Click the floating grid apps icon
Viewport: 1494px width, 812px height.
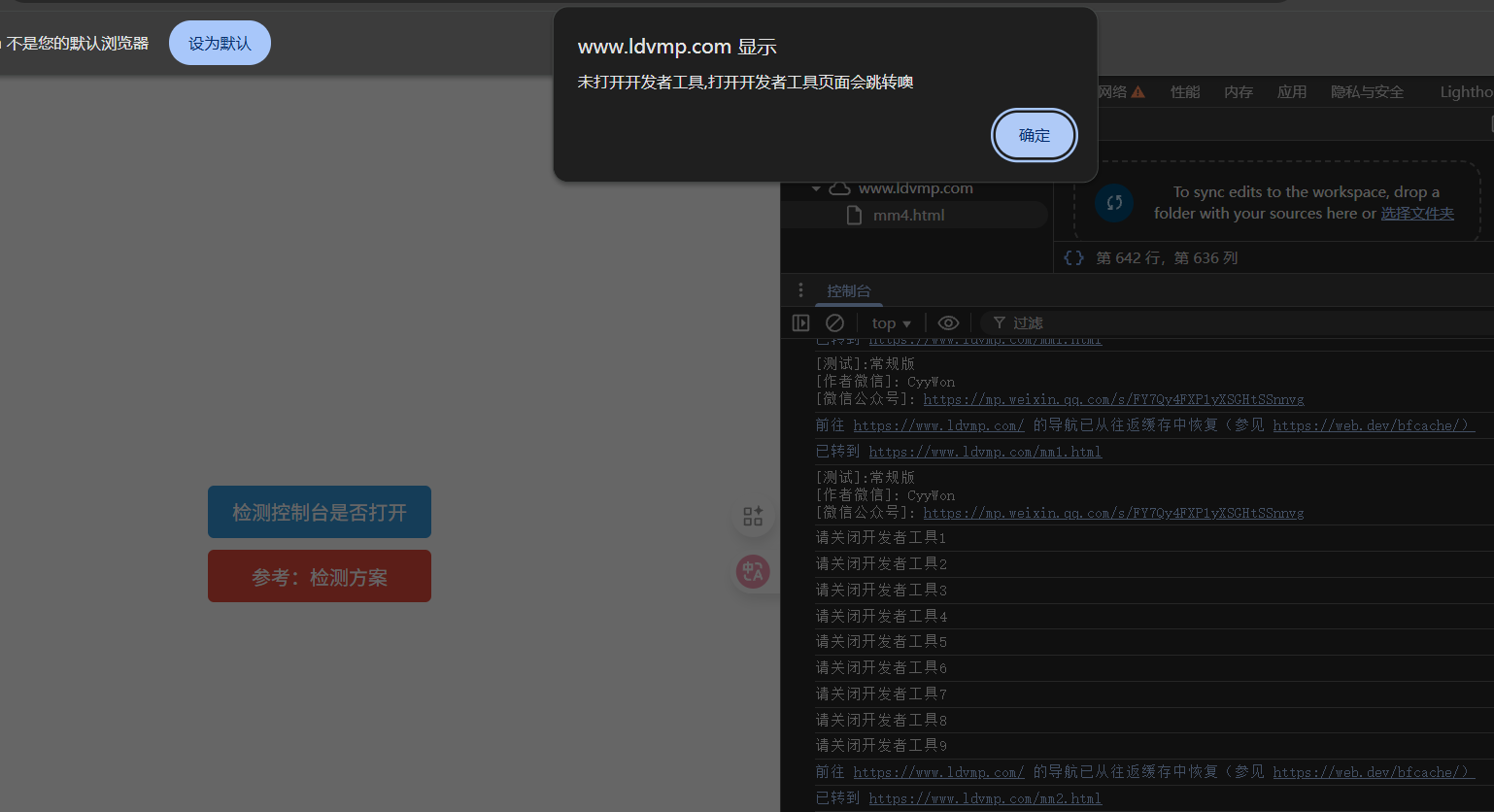pos(753,516)
